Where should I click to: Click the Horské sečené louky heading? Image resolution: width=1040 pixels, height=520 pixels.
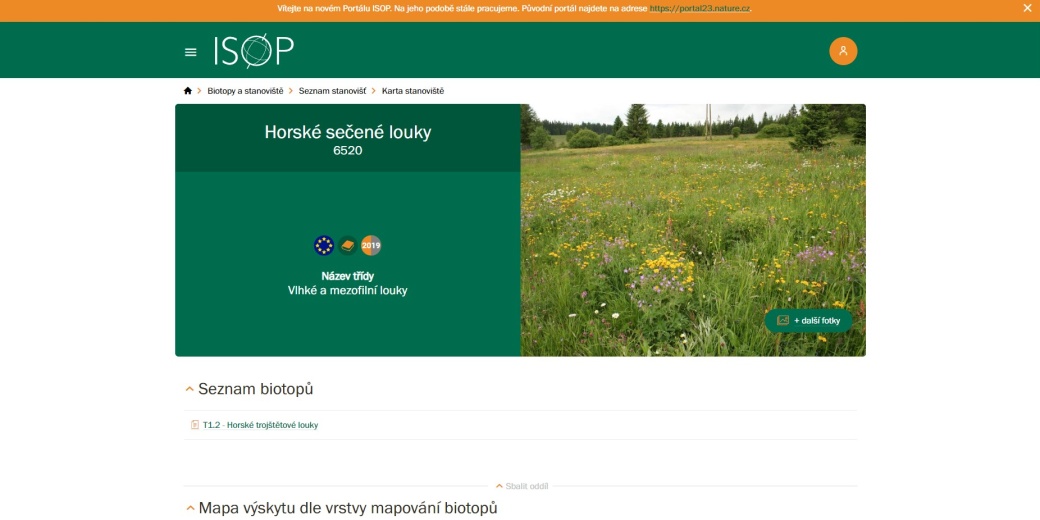pos(348,132)
